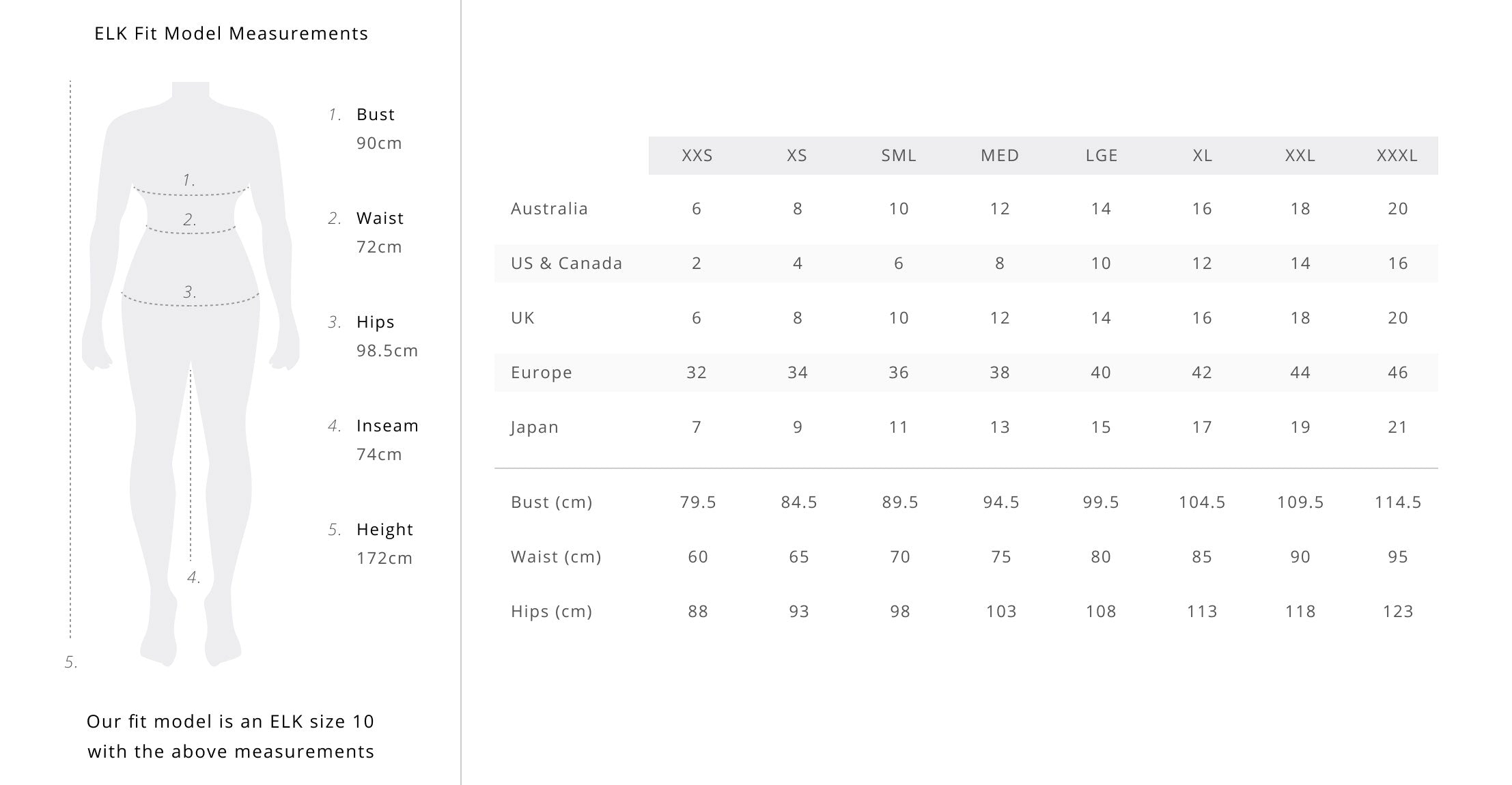The width and height of the screenshot is (1512, 785).
Task: Select the Inseam 74cm measurement label
Action: coord(387,440)
